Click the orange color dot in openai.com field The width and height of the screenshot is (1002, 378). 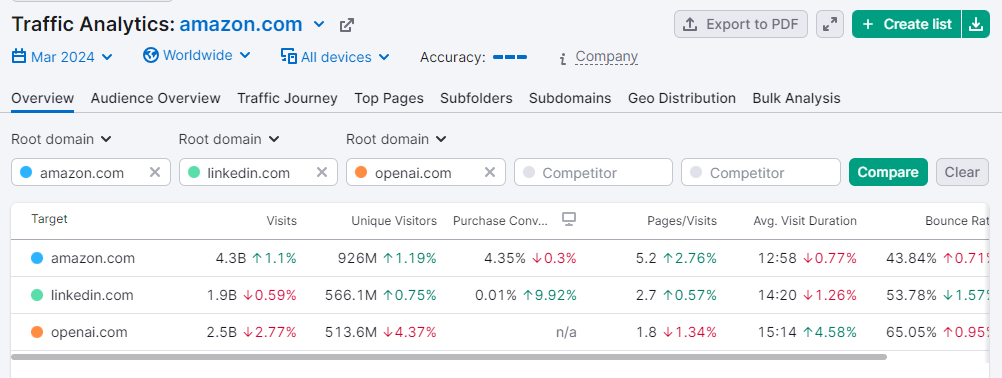coord(361,172)
